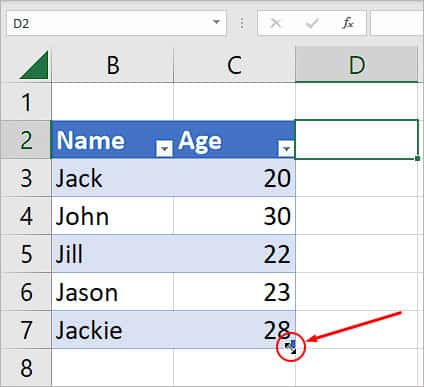The image size is (424, 387).
Task: Select row 4 header
Action: (x=26, y=216)
